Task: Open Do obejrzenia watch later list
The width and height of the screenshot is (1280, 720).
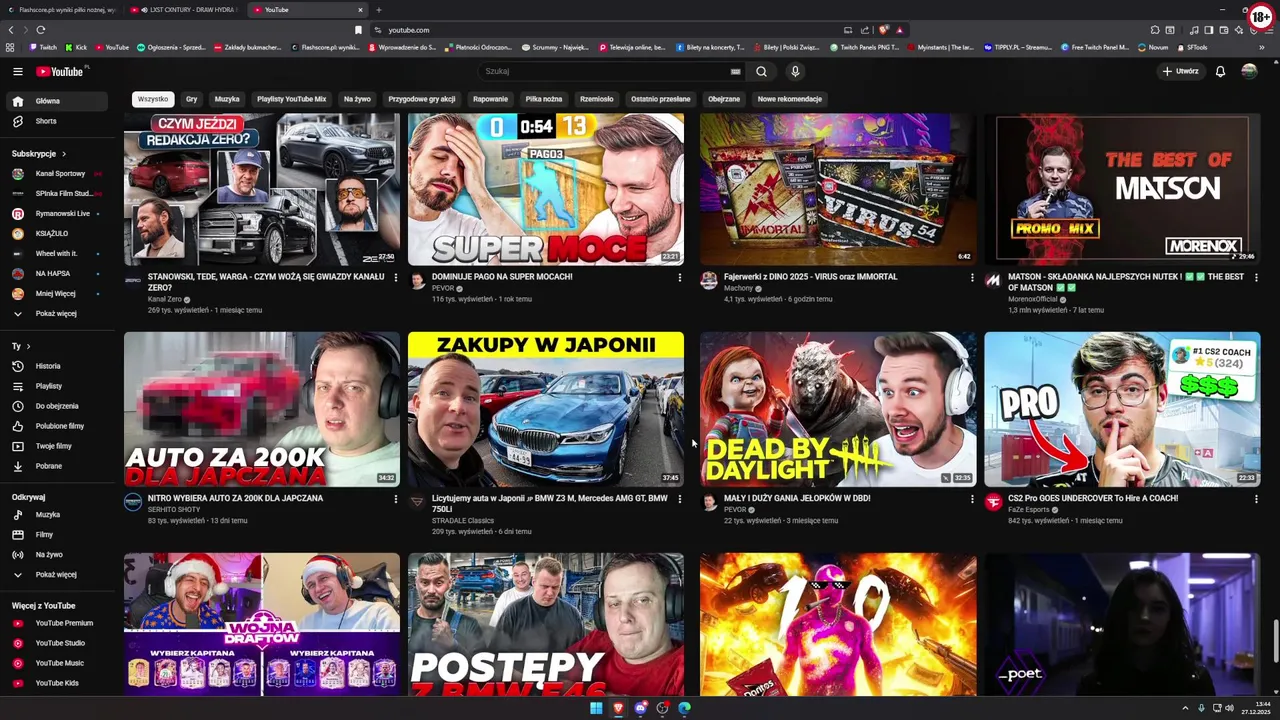Action: (x=56, y=406)
